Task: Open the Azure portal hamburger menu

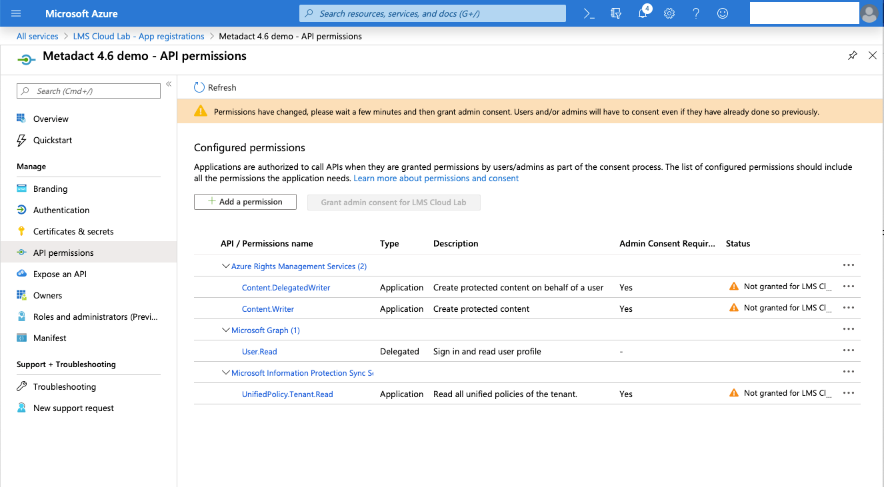Action: click(16, 14)
